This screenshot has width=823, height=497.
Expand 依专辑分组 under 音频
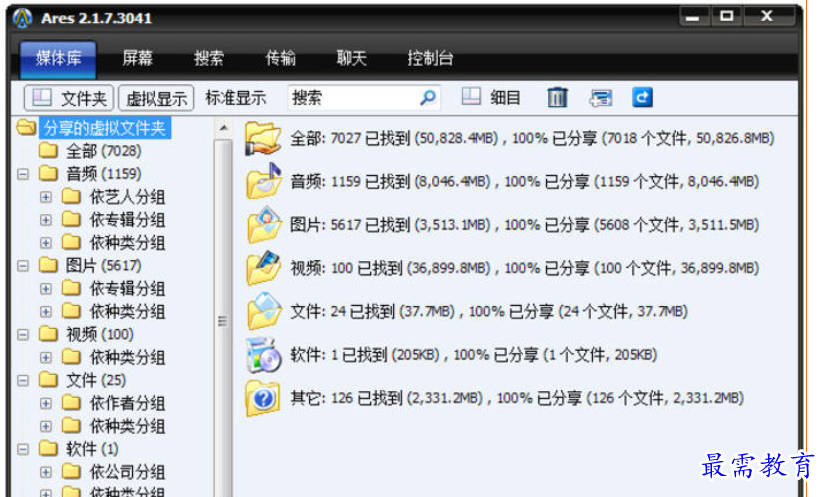coord(46,220)
